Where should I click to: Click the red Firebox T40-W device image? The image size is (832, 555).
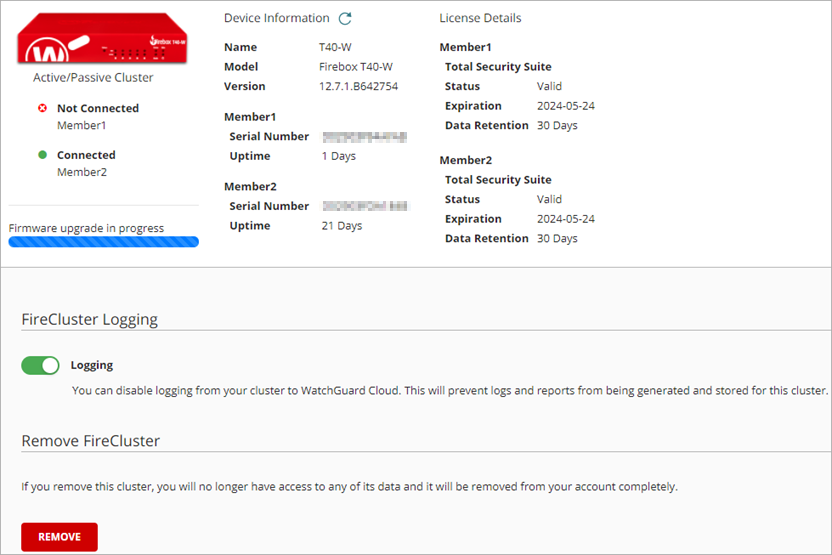[x=102, y=39]
